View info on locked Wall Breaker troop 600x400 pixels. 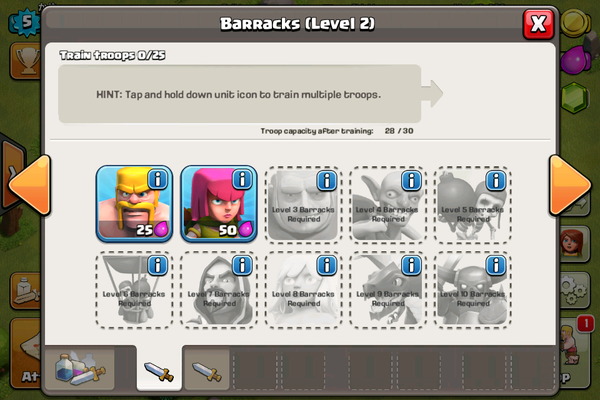point(496,180)
